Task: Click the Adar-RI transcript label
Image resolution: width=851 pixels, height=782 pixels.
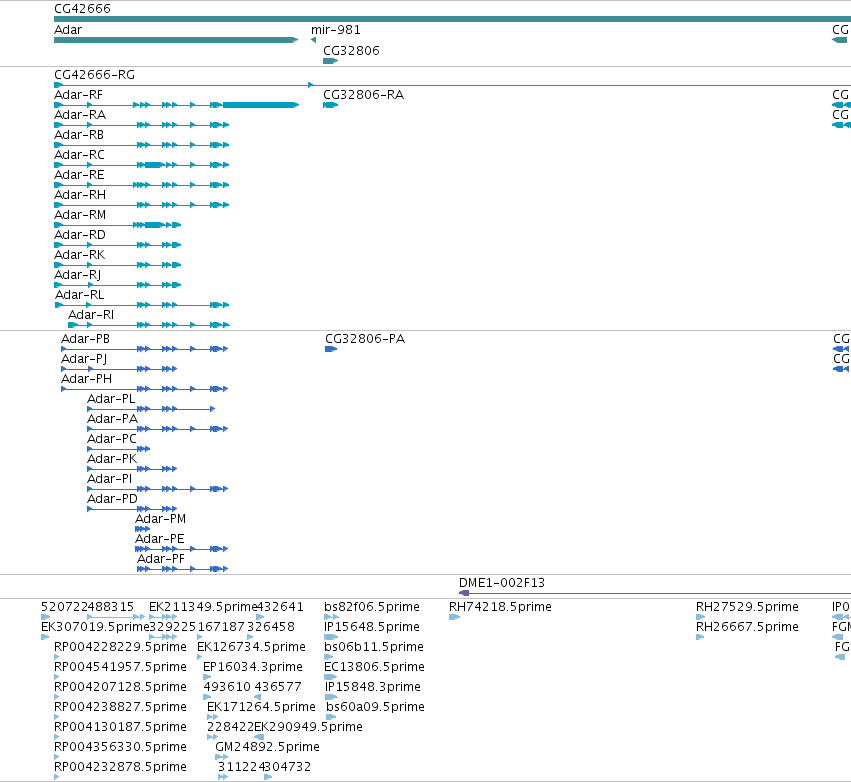Action: pyautogui.click(x=91, y=315)
